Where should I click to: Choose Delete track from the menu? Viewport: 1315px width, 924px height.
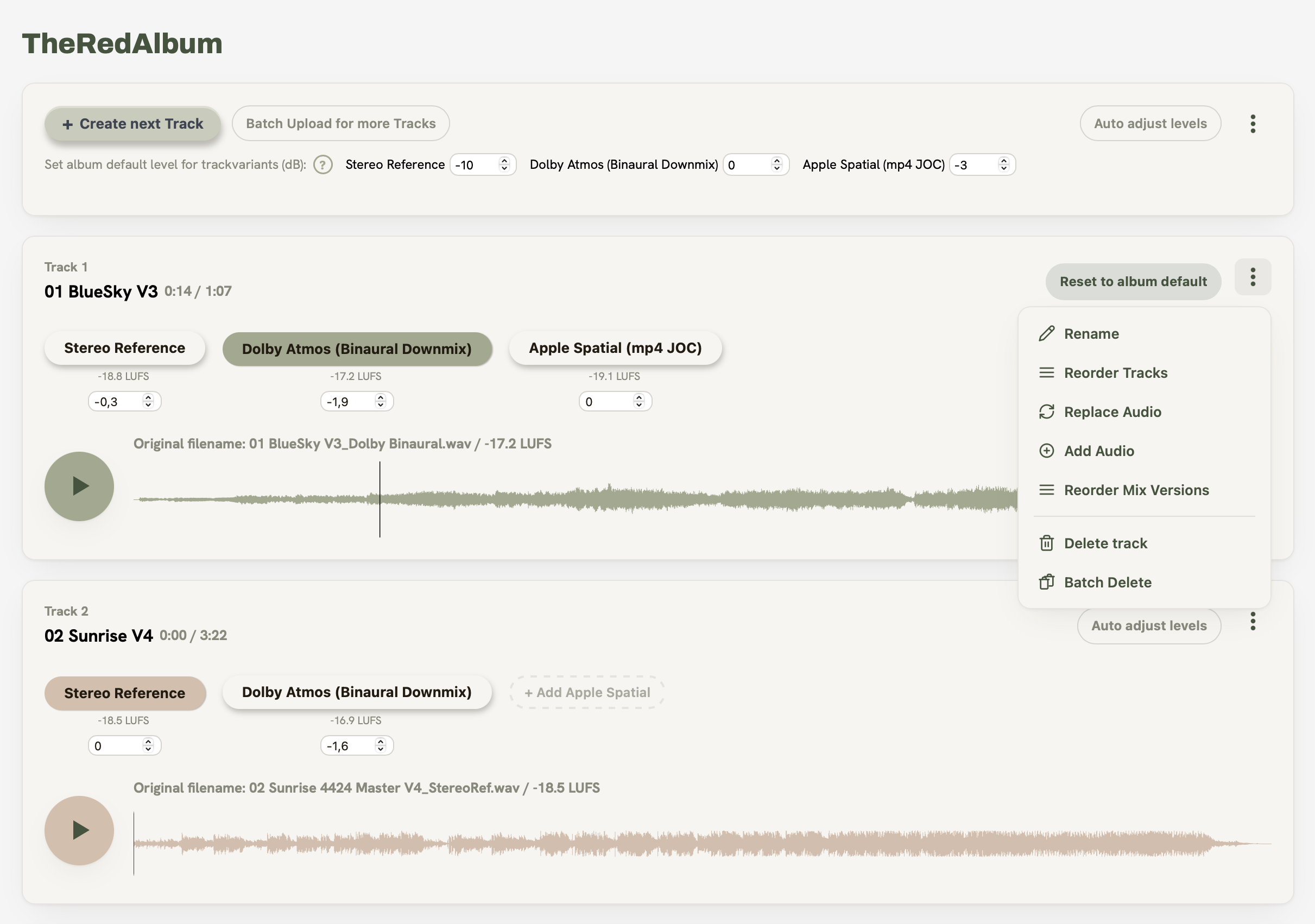coord(1145,543)
